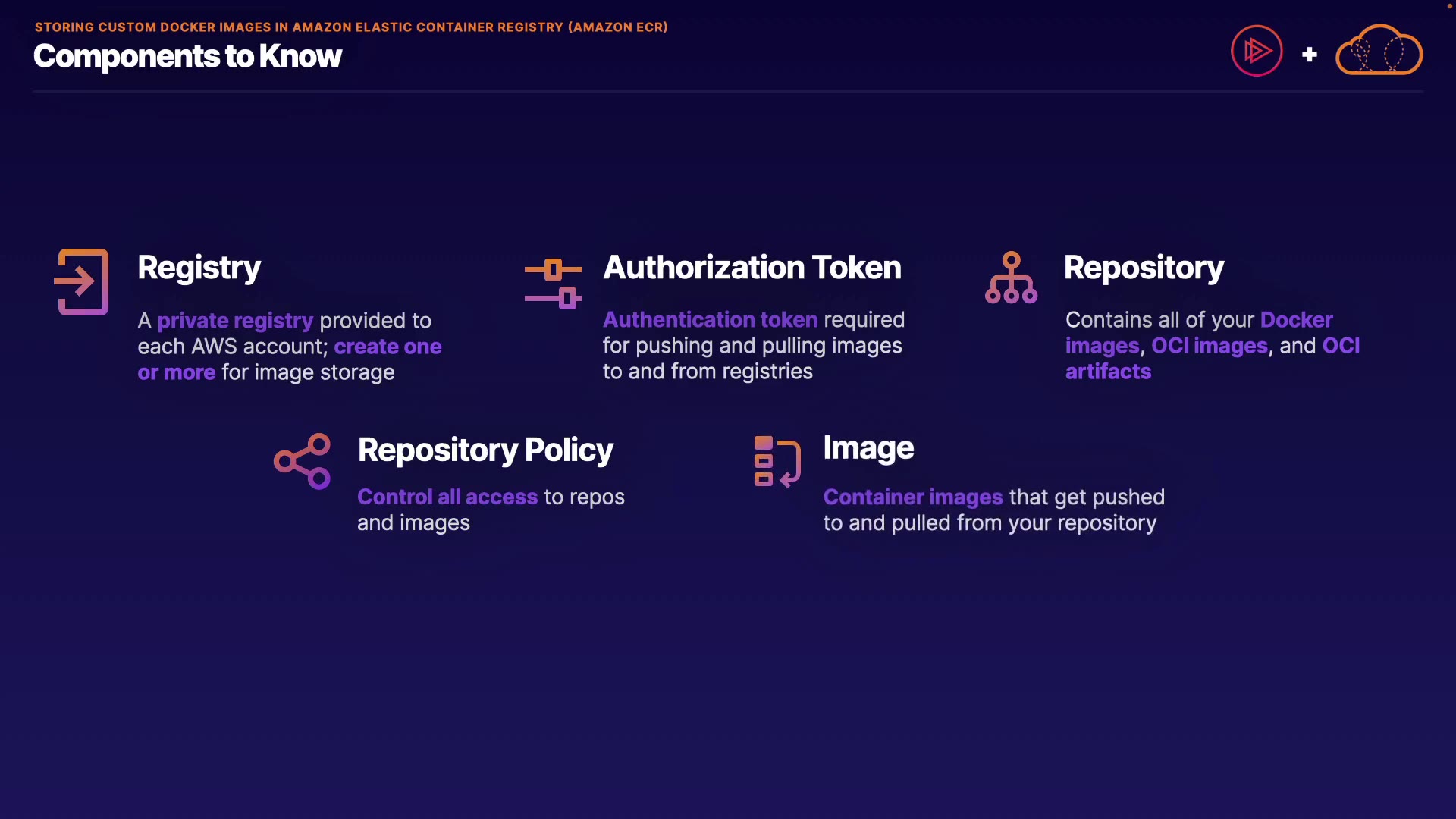Image resolution: width=1456 pixels, height=819 pixels.
Task: Click the "Image" heading
Action: click(x=868, y=448)
